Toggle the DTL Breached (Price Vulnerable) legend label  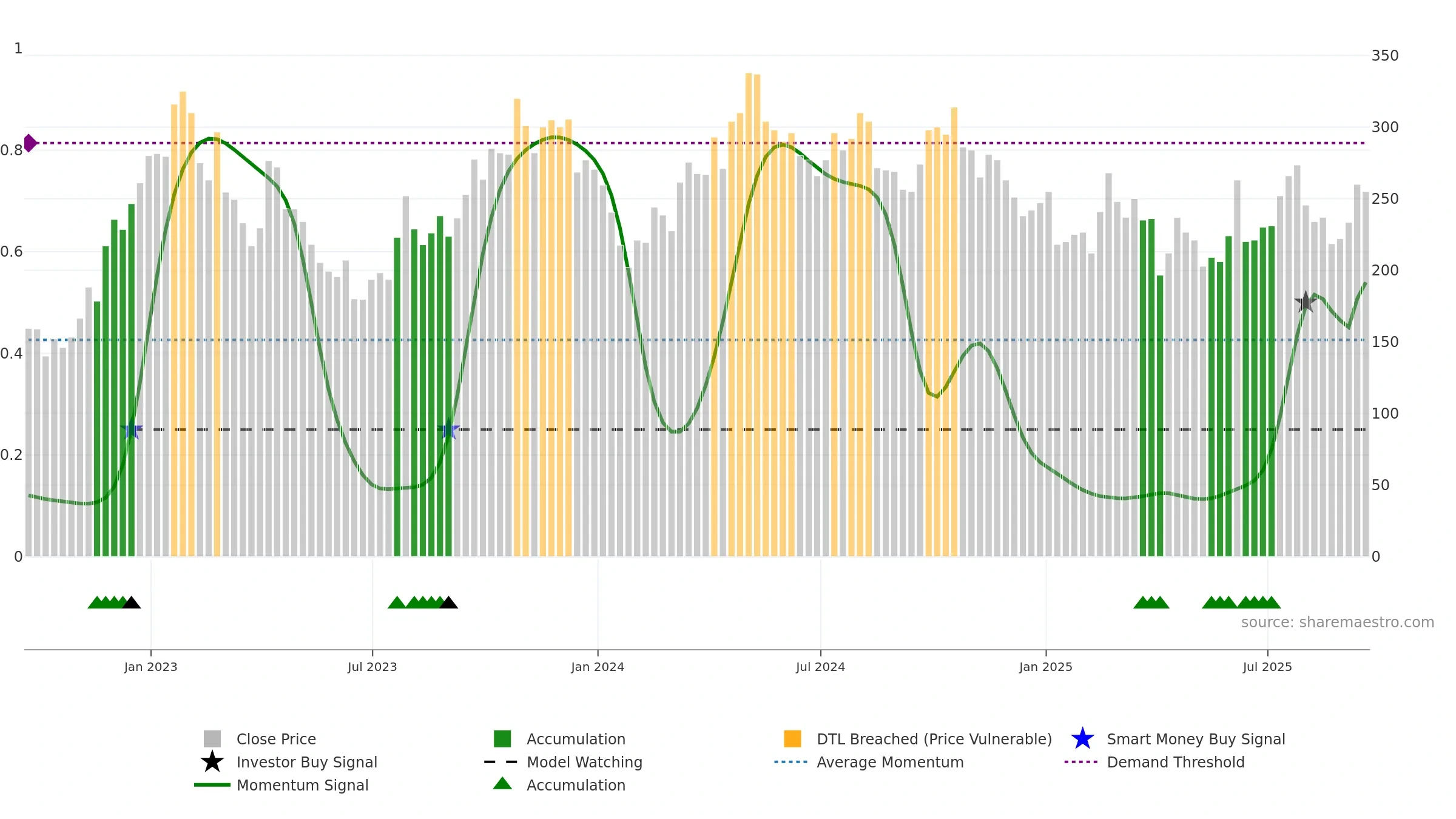[x=934, y=739]
